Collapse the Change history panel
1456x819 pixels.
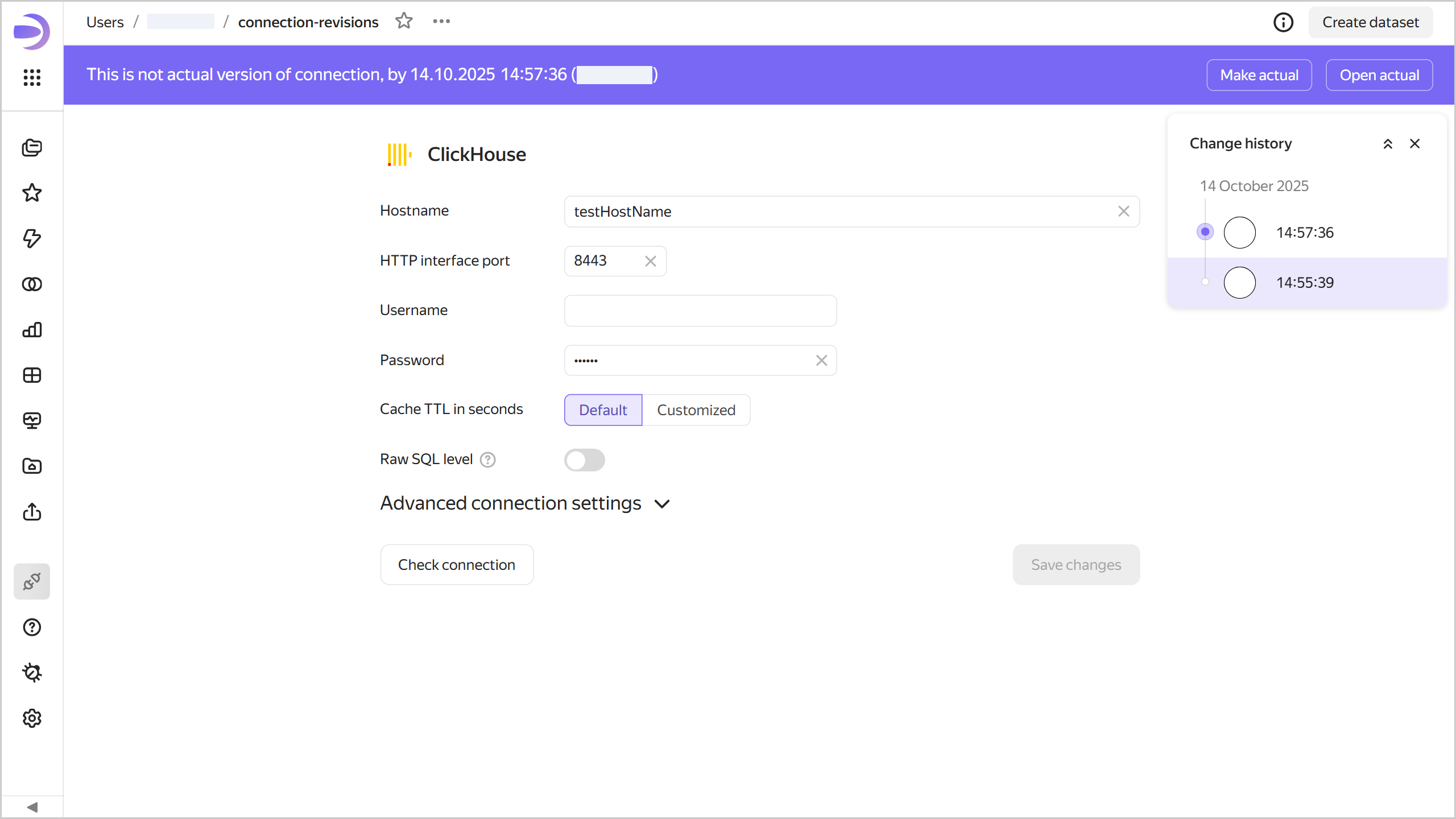1388,144
